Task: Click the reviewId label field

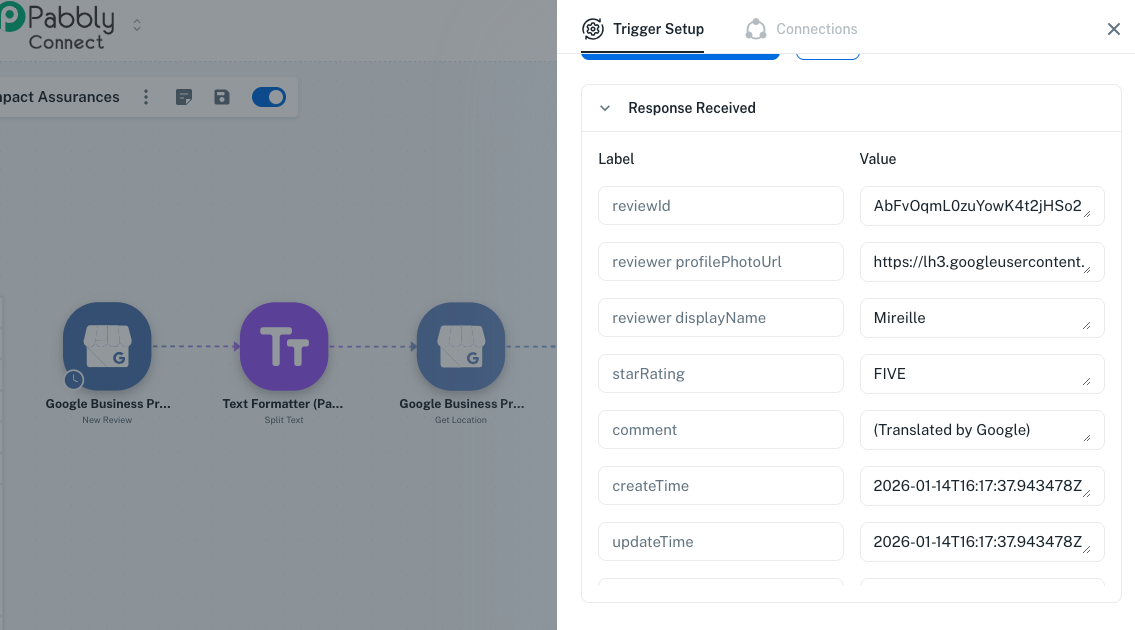Action: pyautogui.click(x=720, y=206)
